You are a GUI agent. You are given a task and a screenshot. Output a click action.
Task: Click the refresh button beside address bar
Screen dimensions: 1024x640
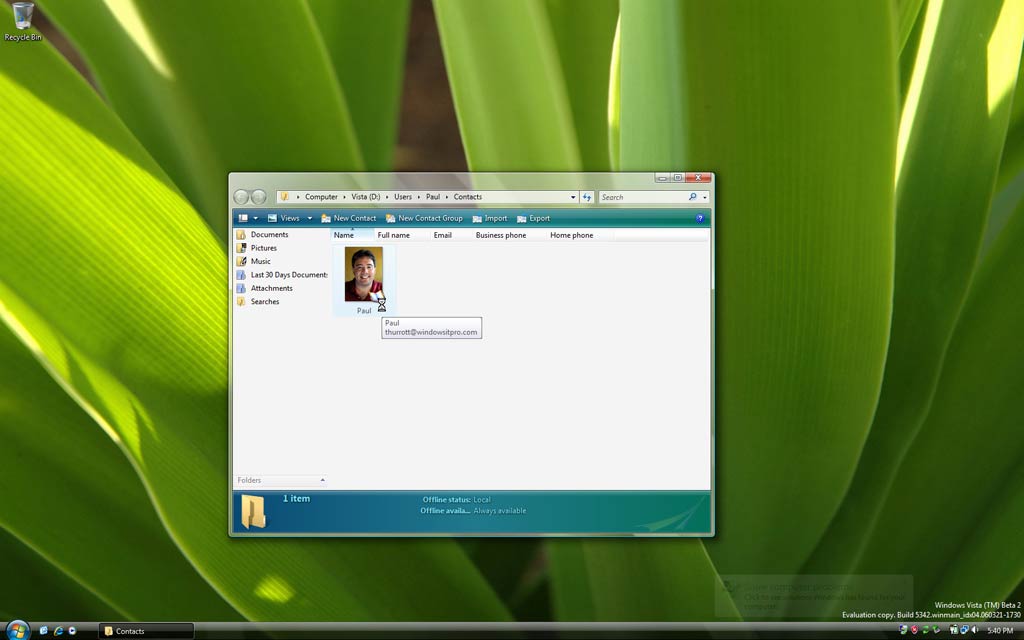pos(587,197)
